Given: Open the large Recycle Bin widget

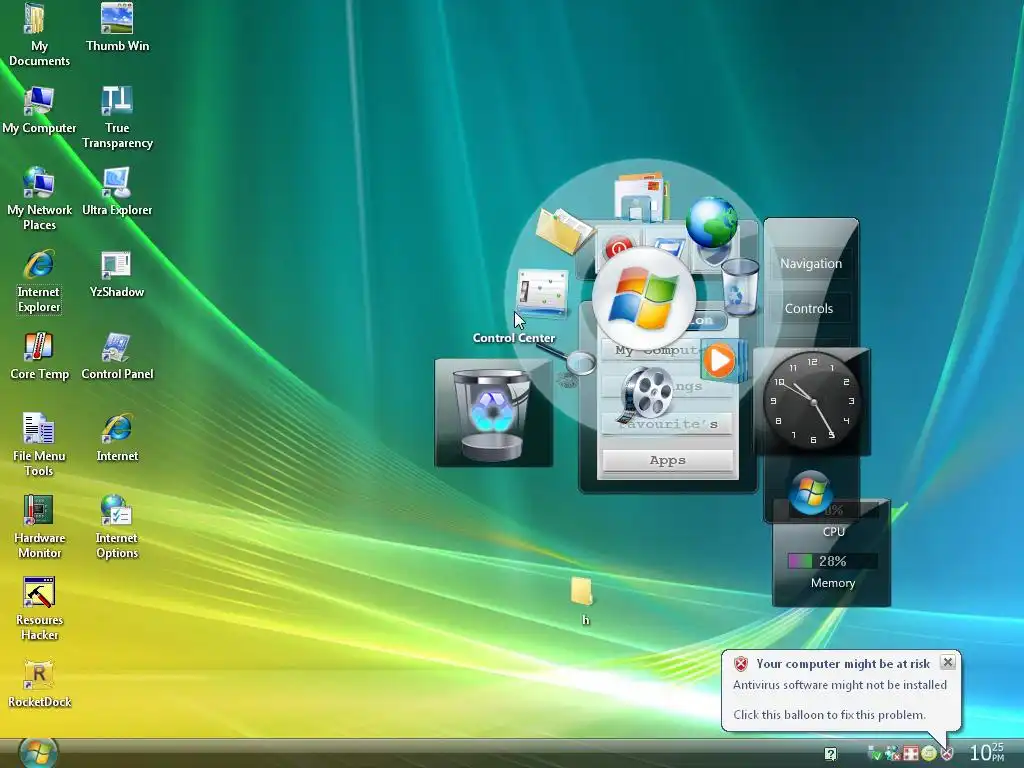Looking at the screenshot, I should (493, 412).
